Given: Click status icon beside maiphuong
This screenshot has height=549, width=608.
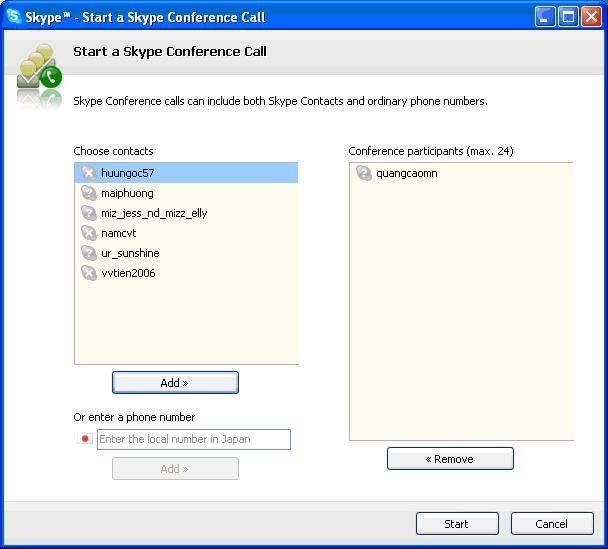Looking at the screenshot, I should point(88,193).
